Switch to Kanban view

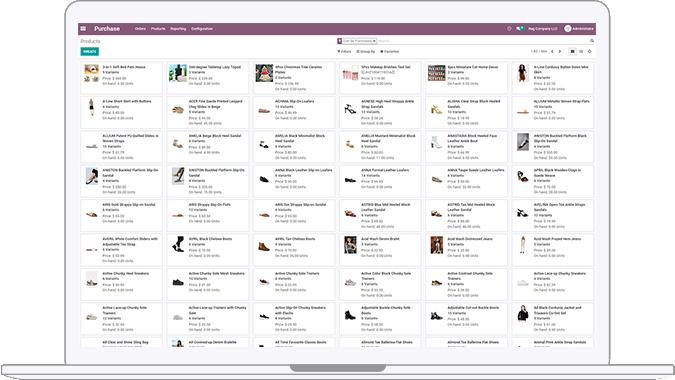pos(572,52)
